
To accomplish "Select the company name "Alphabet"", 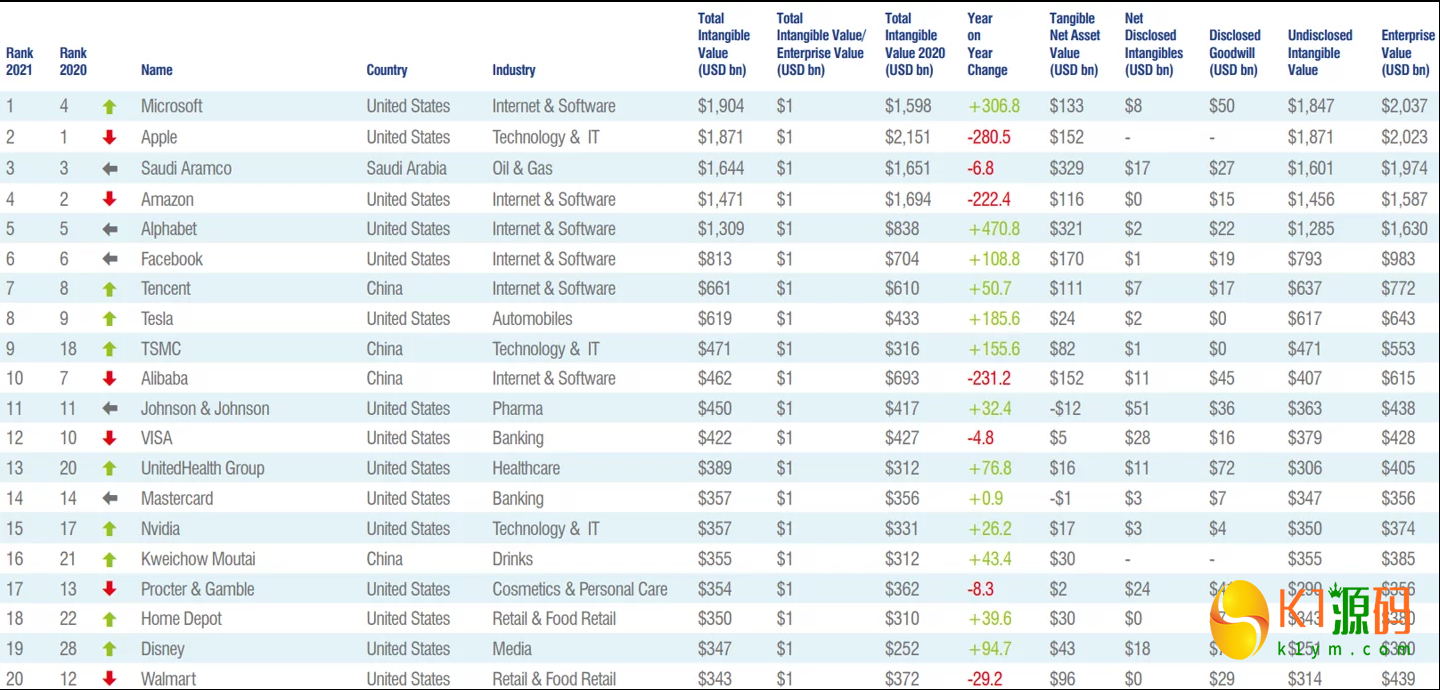I will [169, 229].
